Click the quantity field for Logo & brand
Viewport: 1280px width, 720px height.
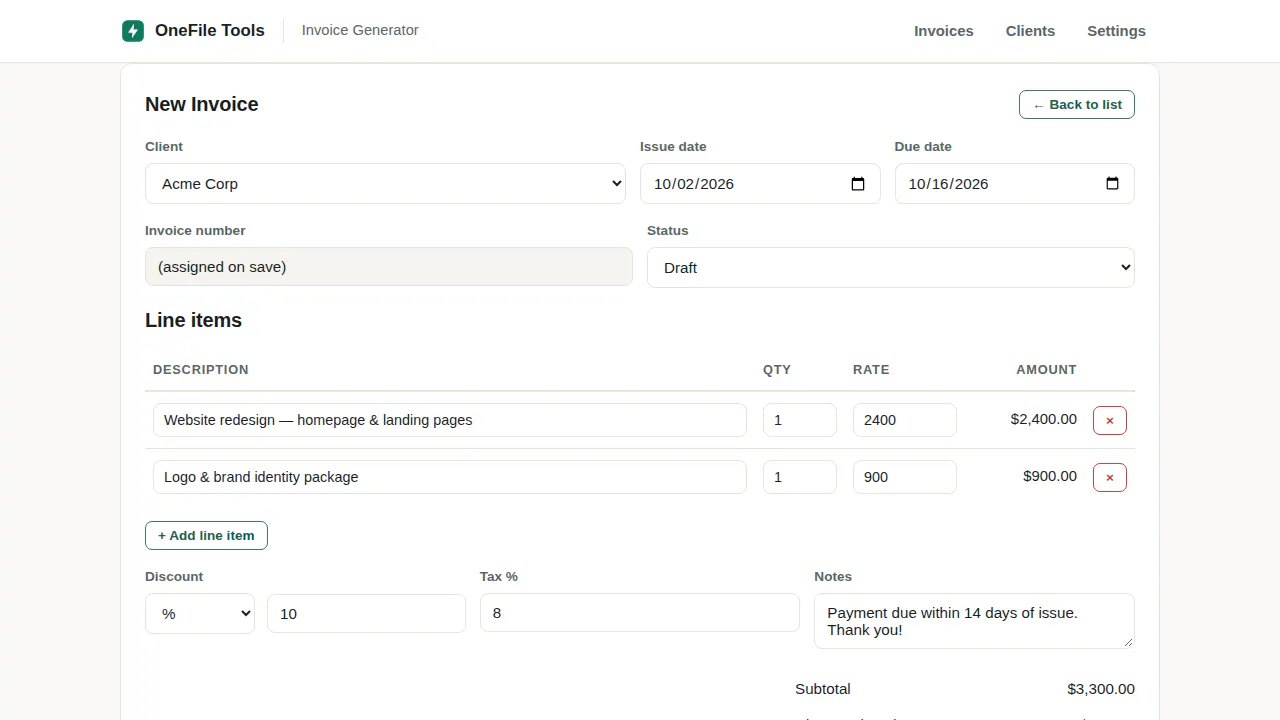(x=800, y=477)
